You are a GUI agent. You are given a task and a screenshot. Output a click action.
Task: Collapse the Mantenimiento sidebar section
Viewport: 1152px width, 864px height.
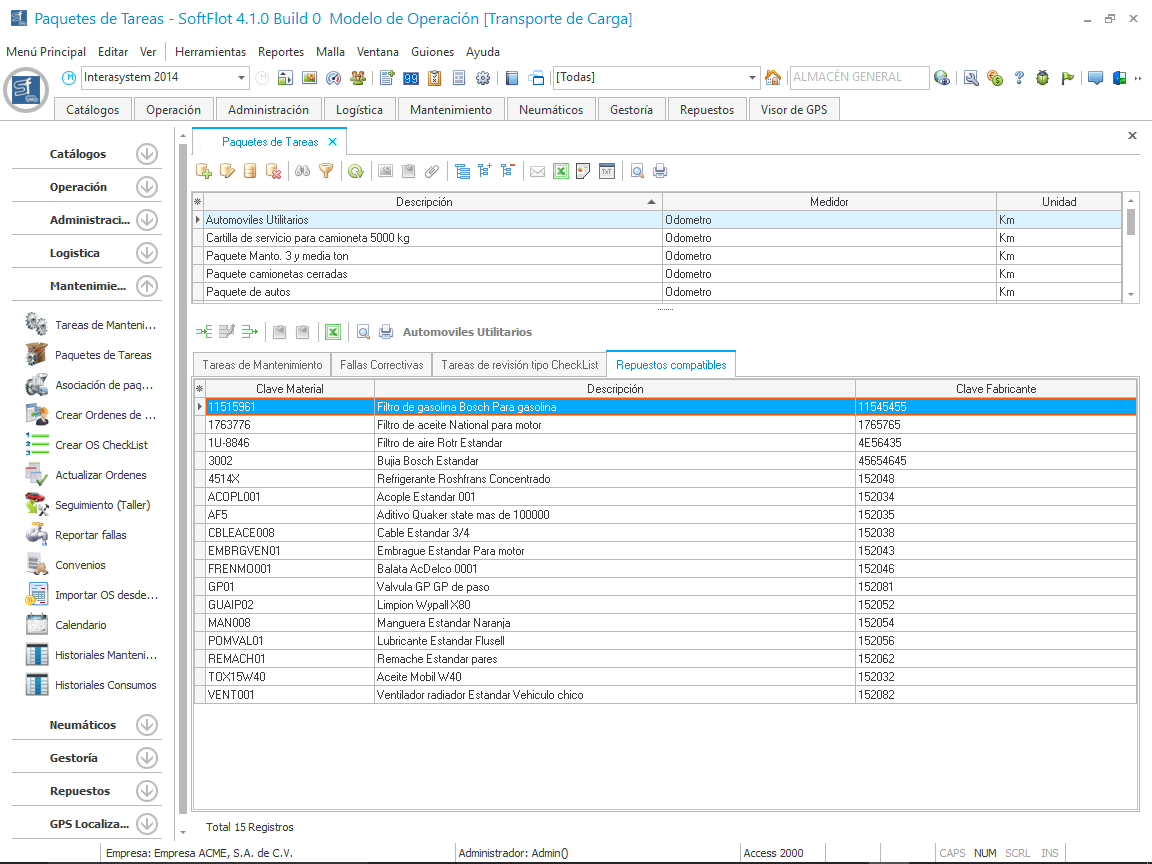tap(147, 286)
